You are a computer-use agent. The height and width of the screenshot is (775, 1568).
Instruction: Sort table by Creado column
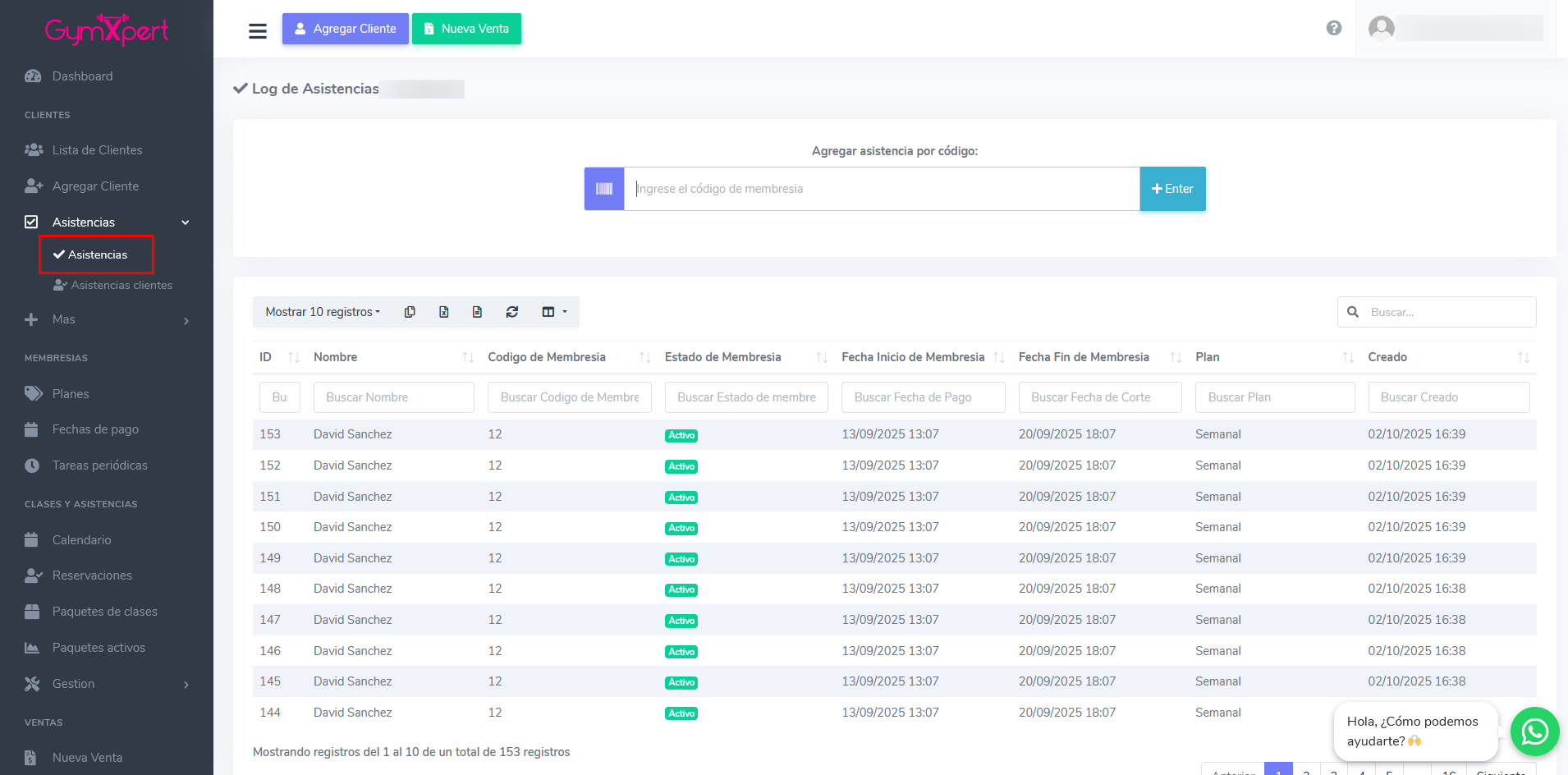click(1387, 357)
